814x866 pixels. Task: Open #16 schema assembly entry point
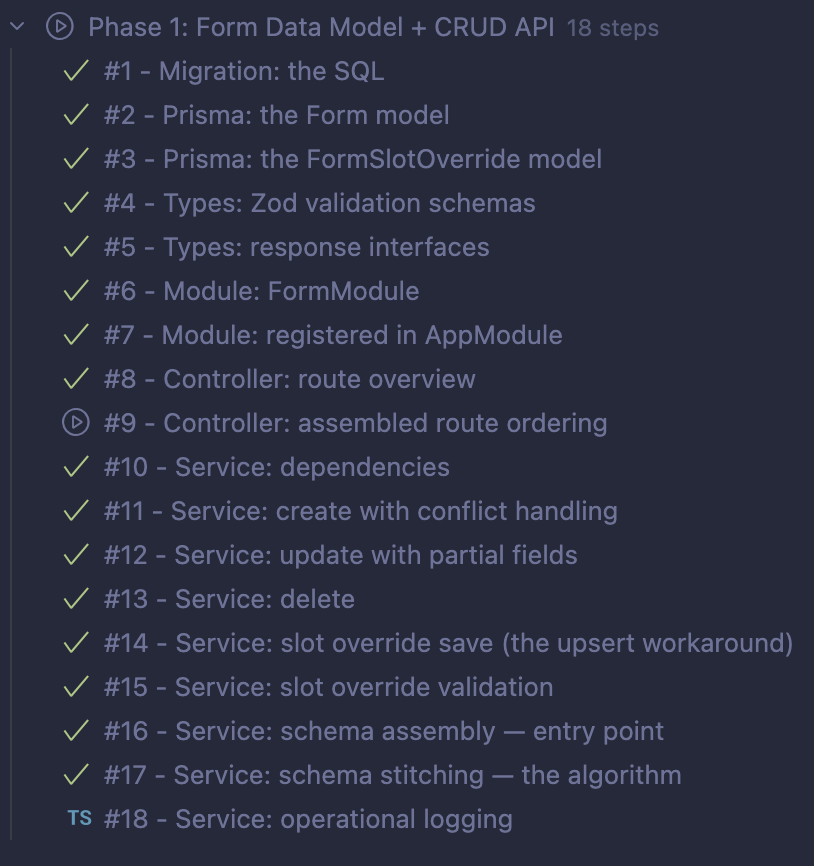point(383,731)
